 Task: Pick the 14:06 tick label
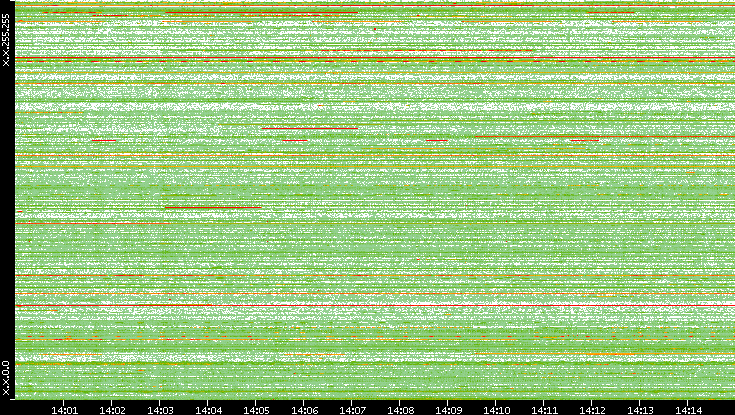tap(304, 410)
